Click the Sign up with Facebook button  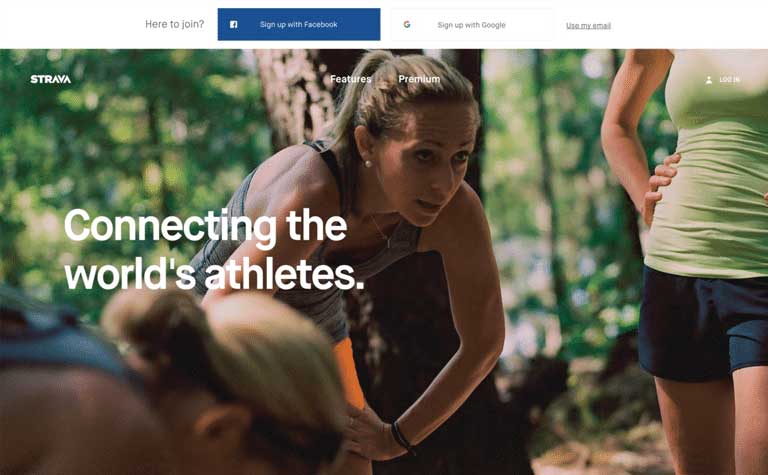(299, 24)
